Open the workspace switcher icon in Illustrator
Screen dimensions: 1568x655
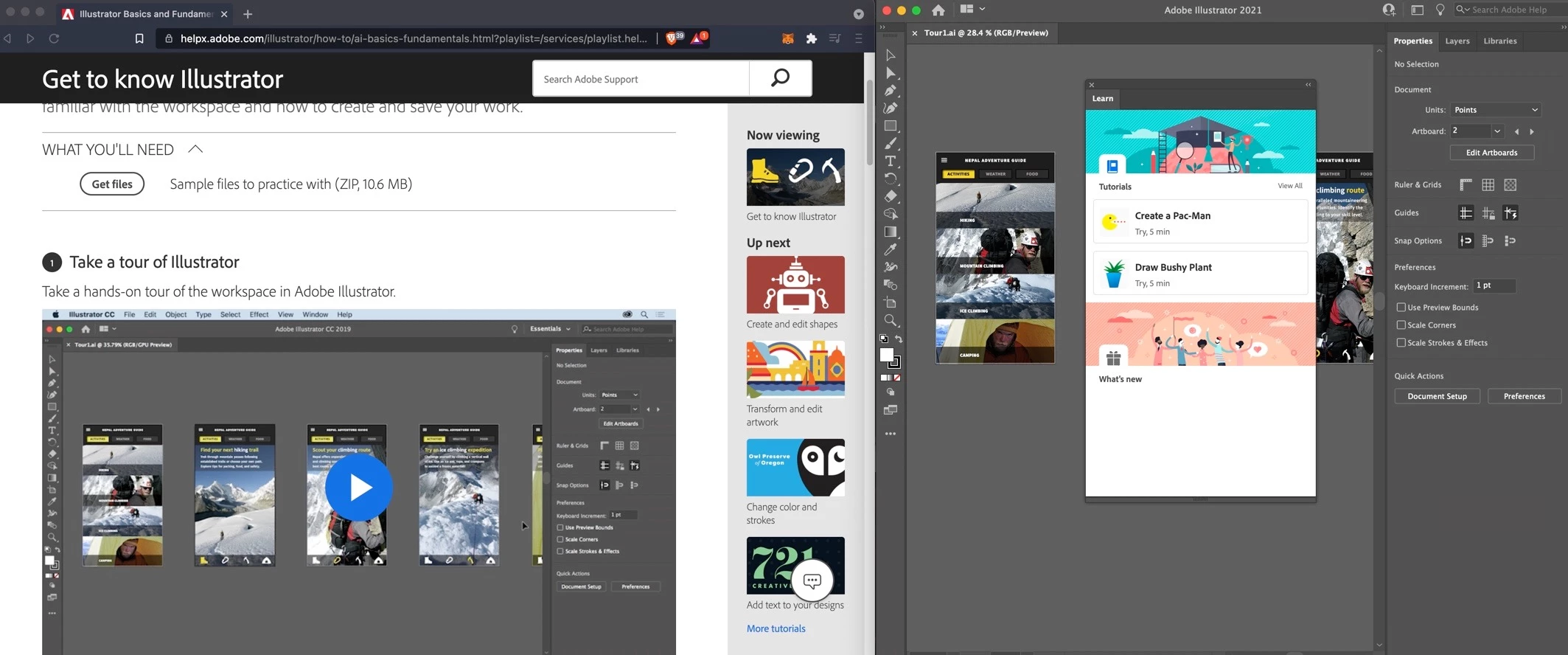1417,10
